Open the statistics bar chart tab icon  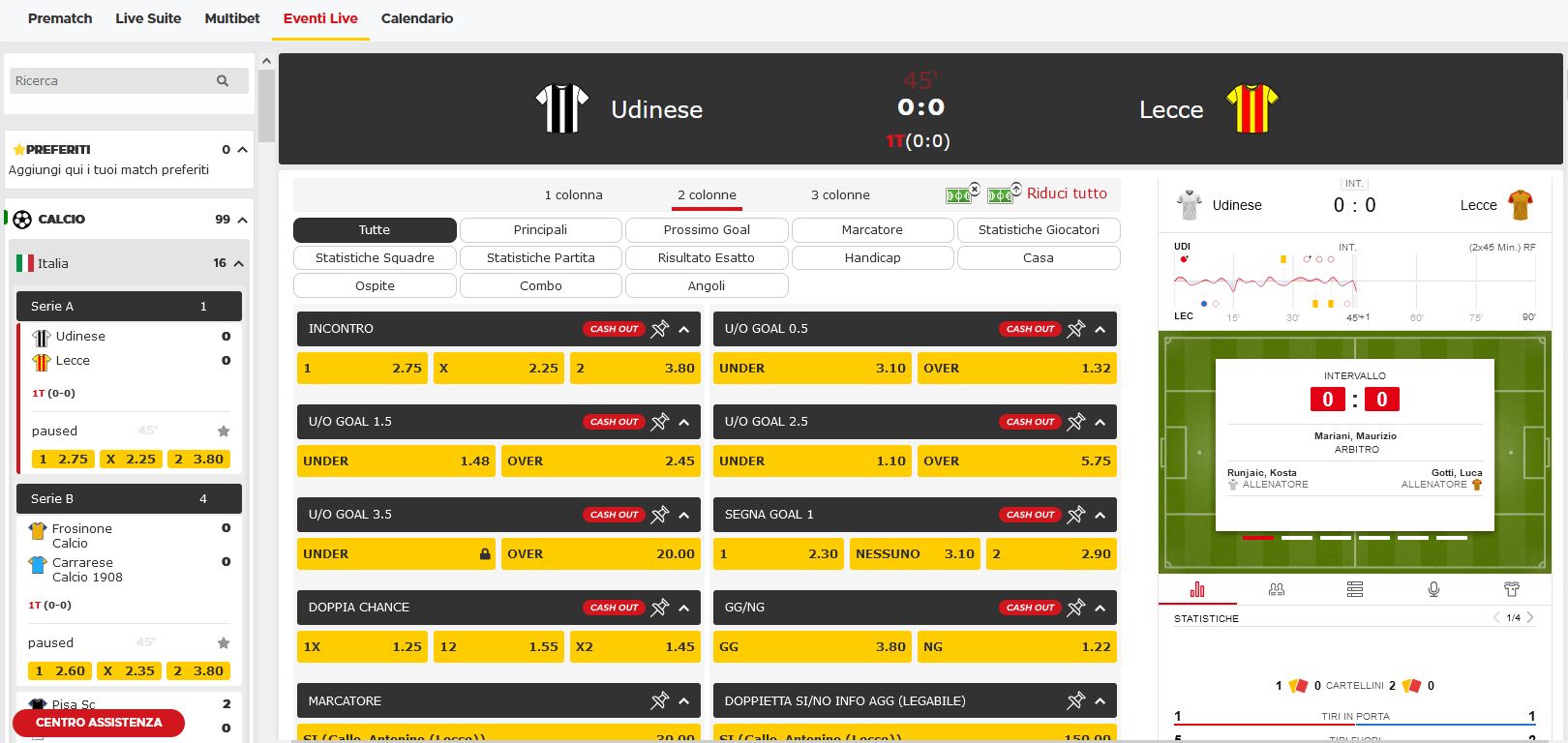(1197, 589)
